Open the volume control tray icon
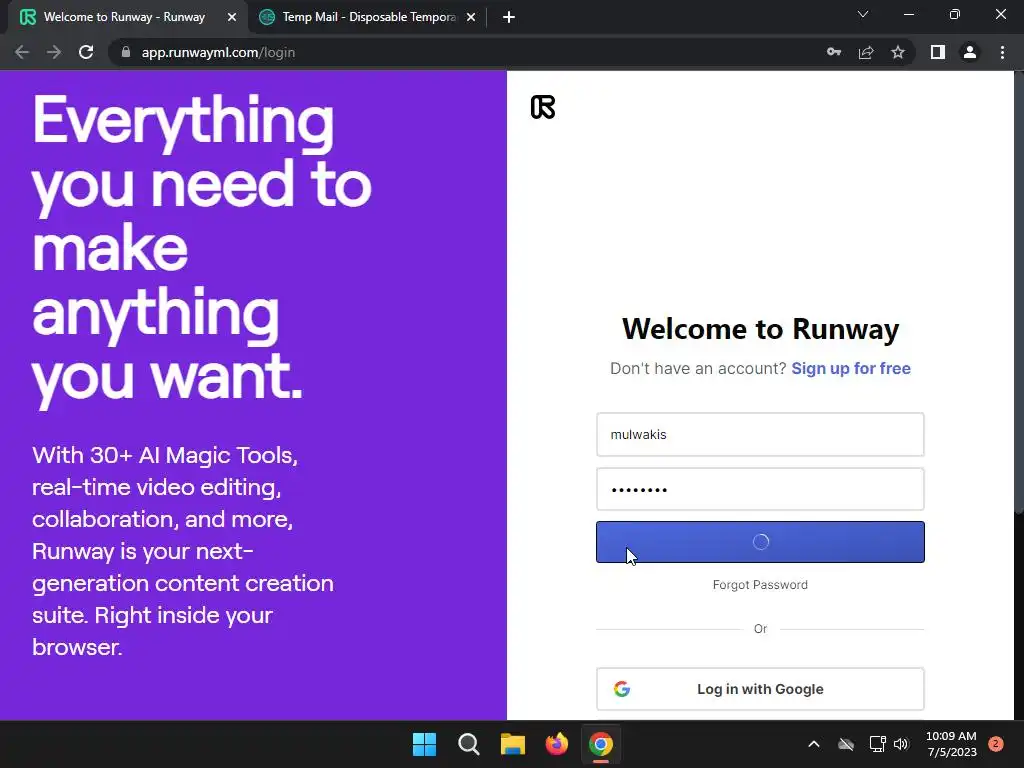The image size is (1024, 768). 901,744
